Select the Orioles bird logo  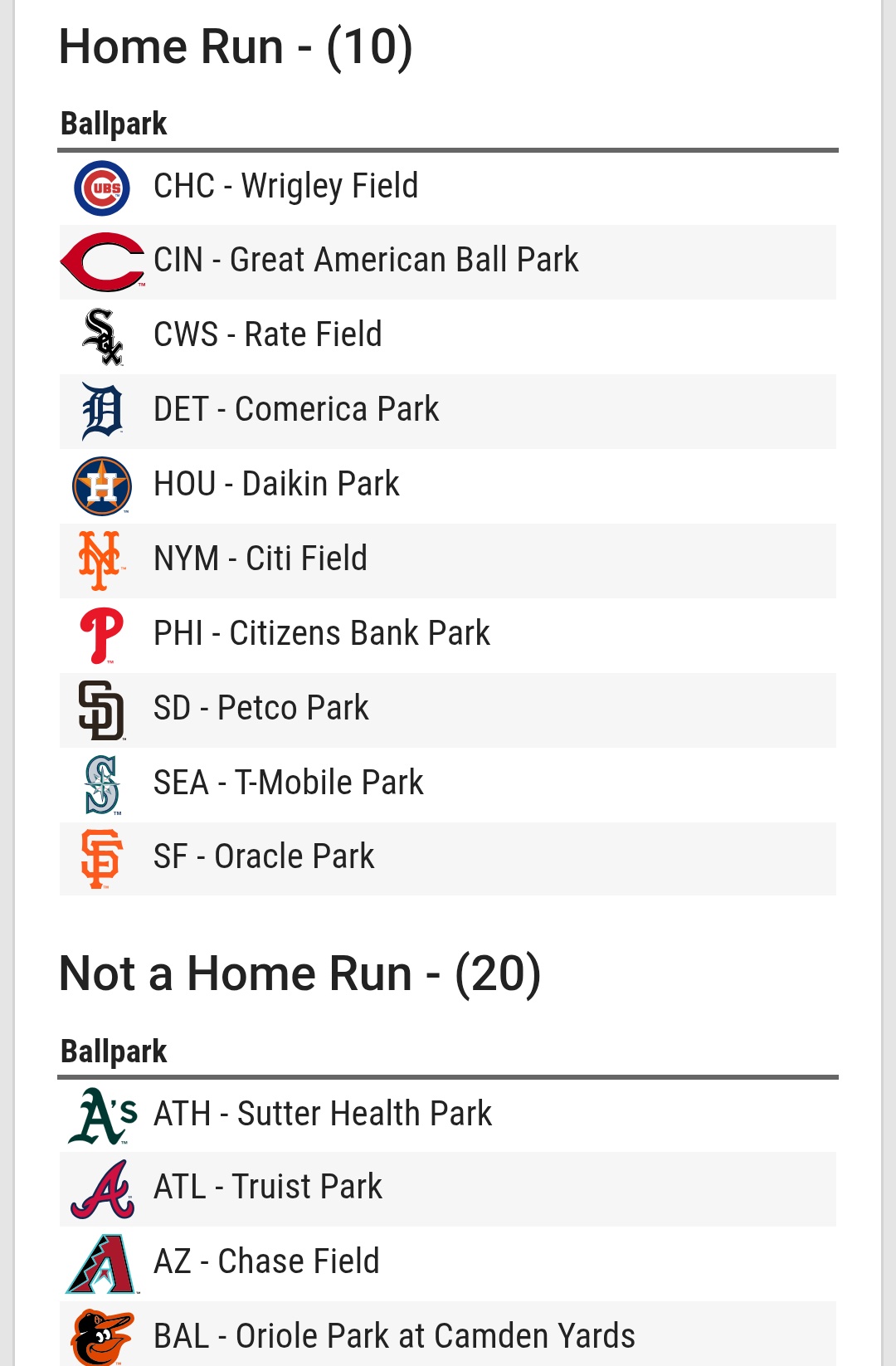[x=102, y=1337]
